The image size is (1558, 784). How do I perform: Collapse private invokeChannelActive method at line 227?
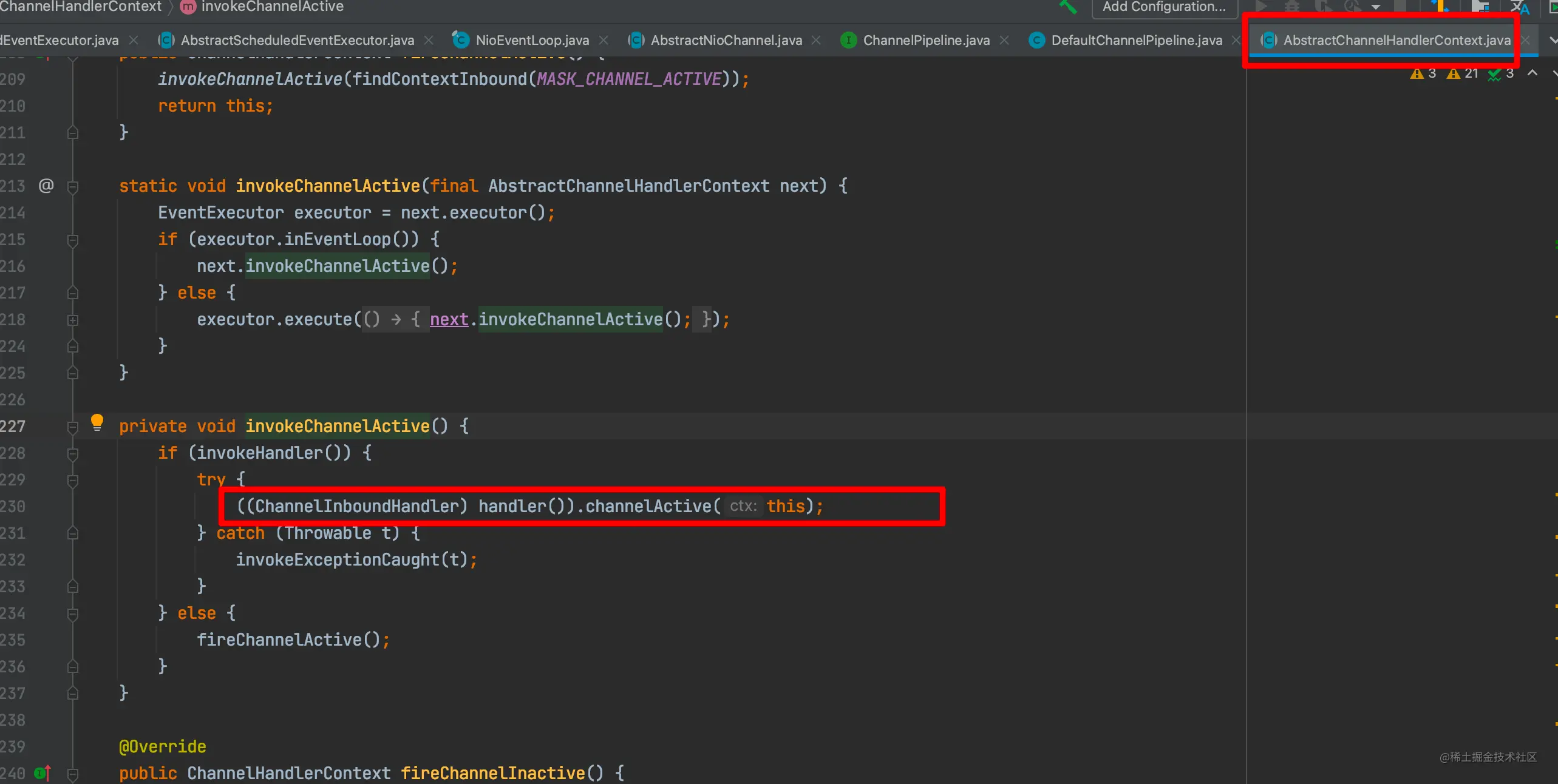pos(73,427)
